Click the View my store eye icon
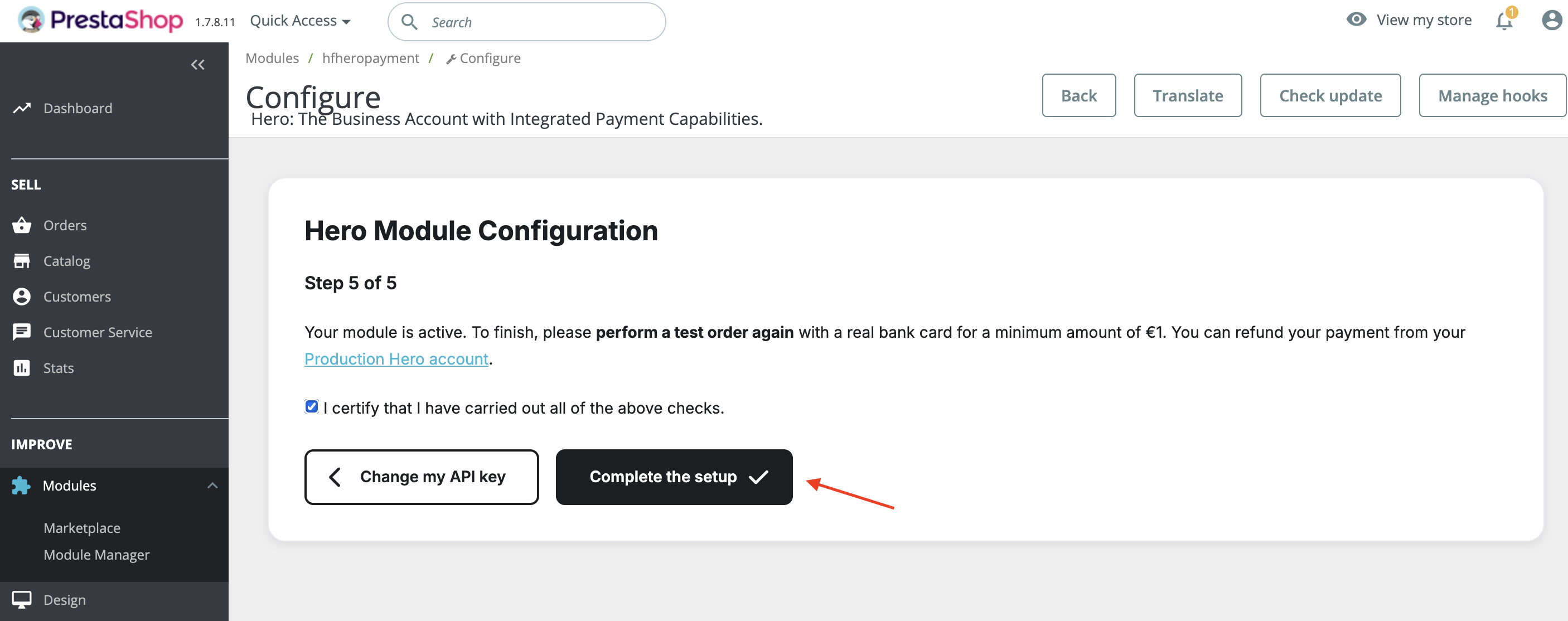This screenshot has width=1568, height=621. [1356, 20]
